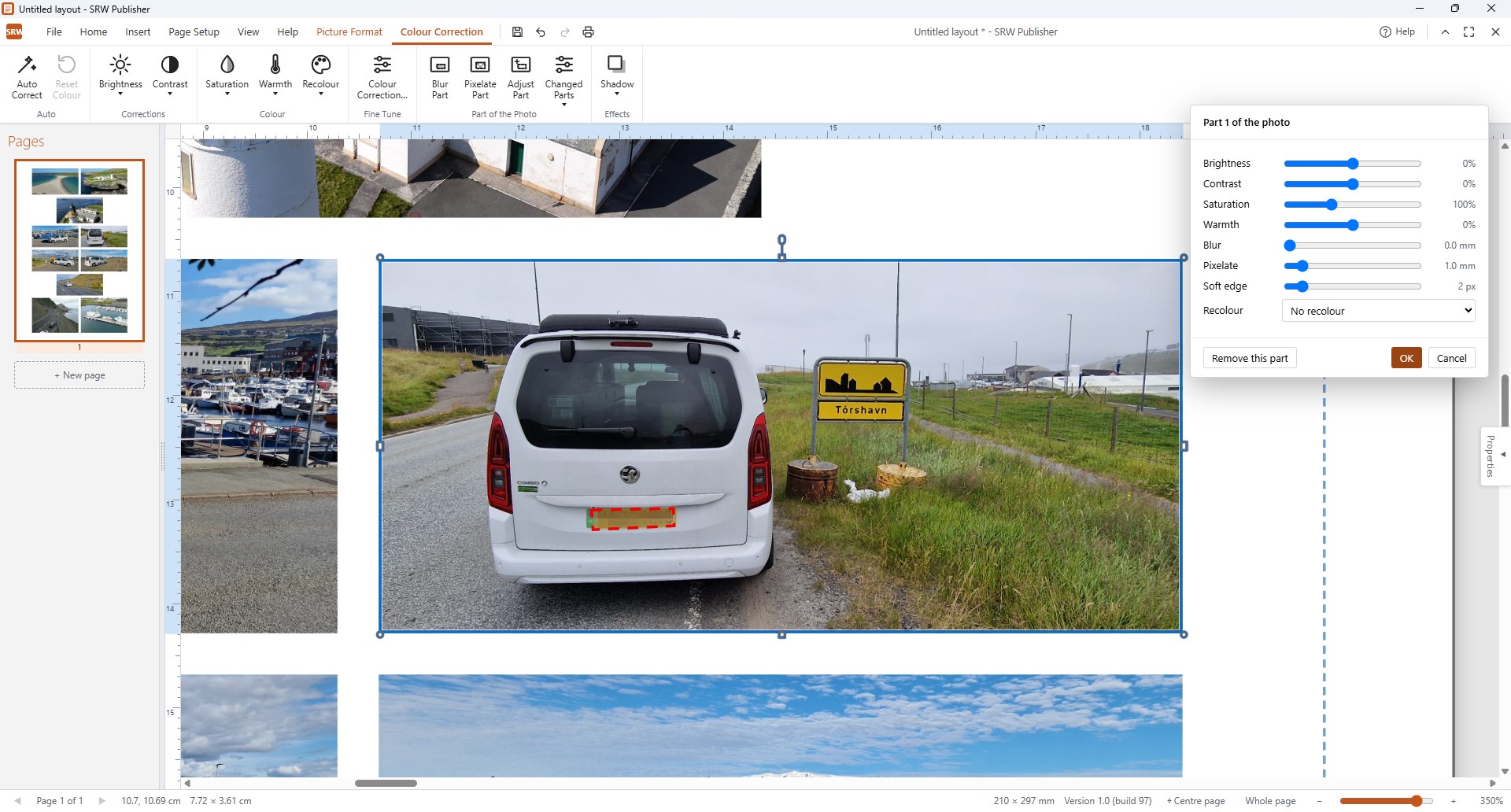The image size is (1511, 812).
Task: Click the Help link at top right
Action: 1397,32
